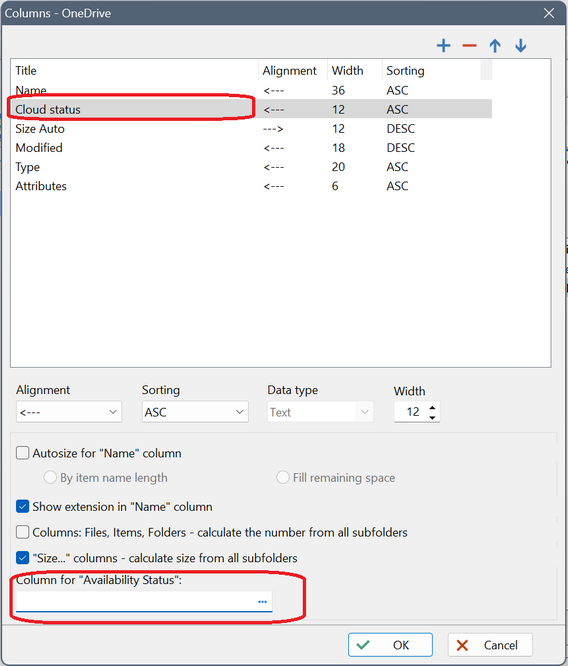The height and width of the screenshot is (666, 568).
Task: Enable Autosize for "Name" column checkbox
Action: (23, 453)
